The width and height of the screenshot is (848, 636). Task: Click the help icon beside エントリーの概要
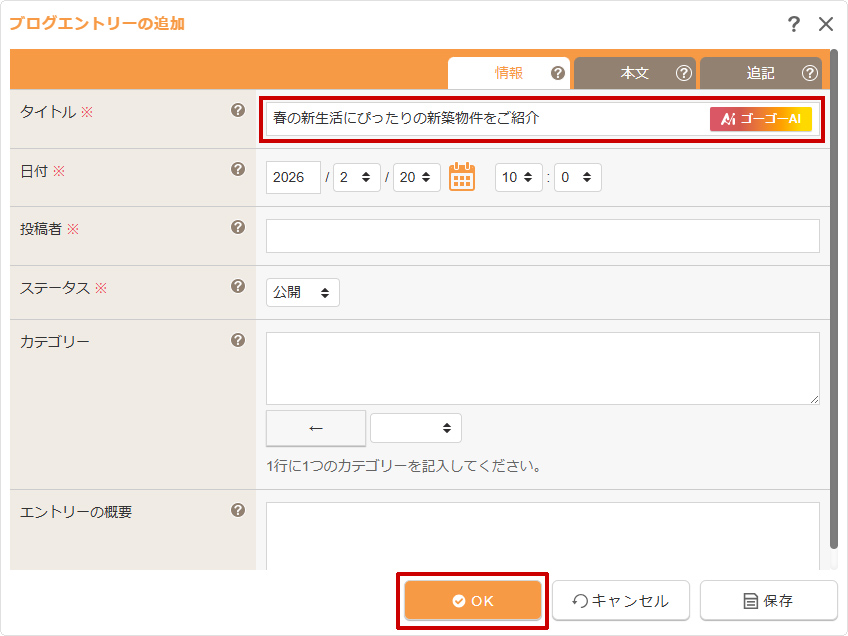click(238, 511)
